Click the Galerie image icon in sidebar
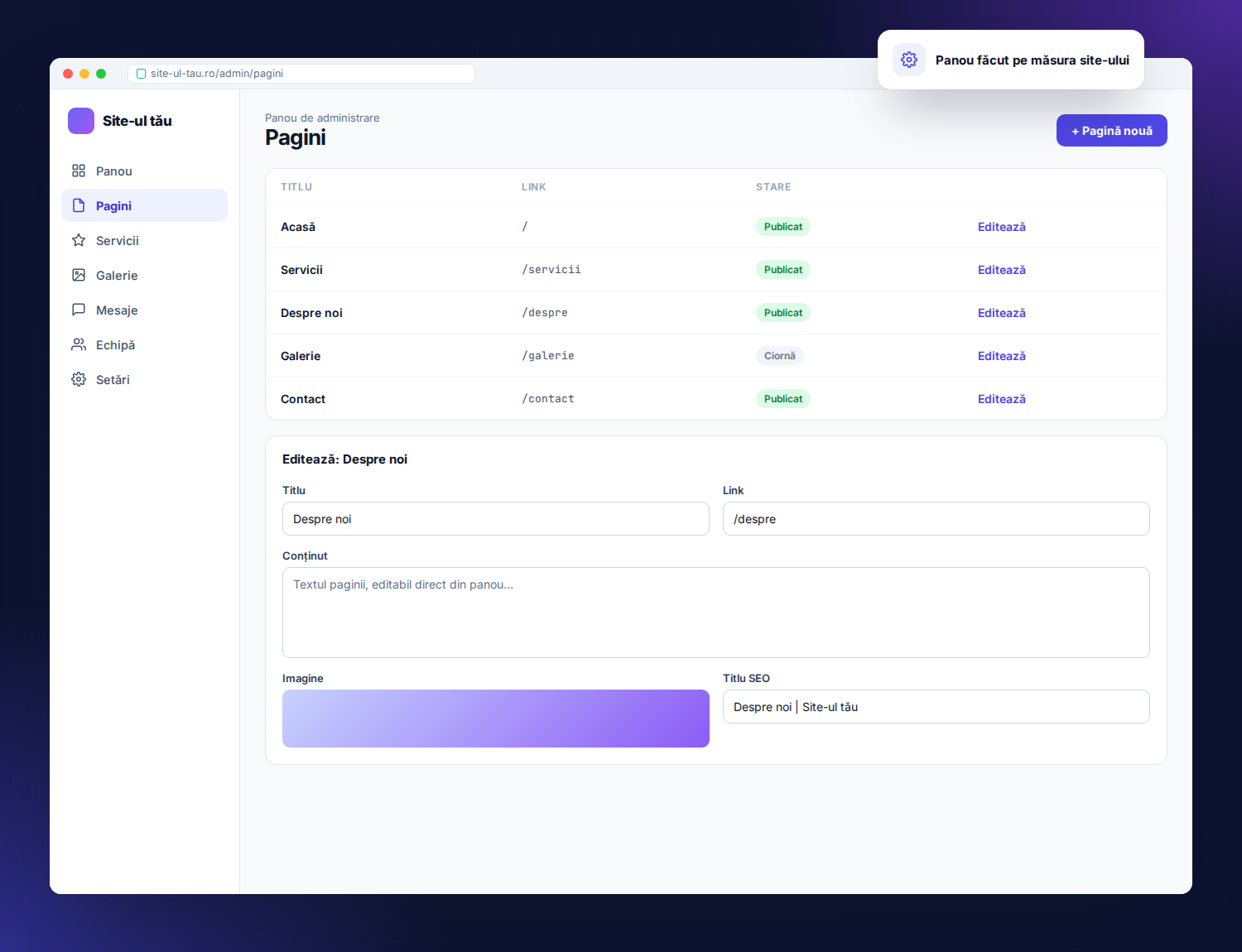Image resolution: width=1242 pixels, height=952 pixels. pyautogui.click(x=79, y=275)
